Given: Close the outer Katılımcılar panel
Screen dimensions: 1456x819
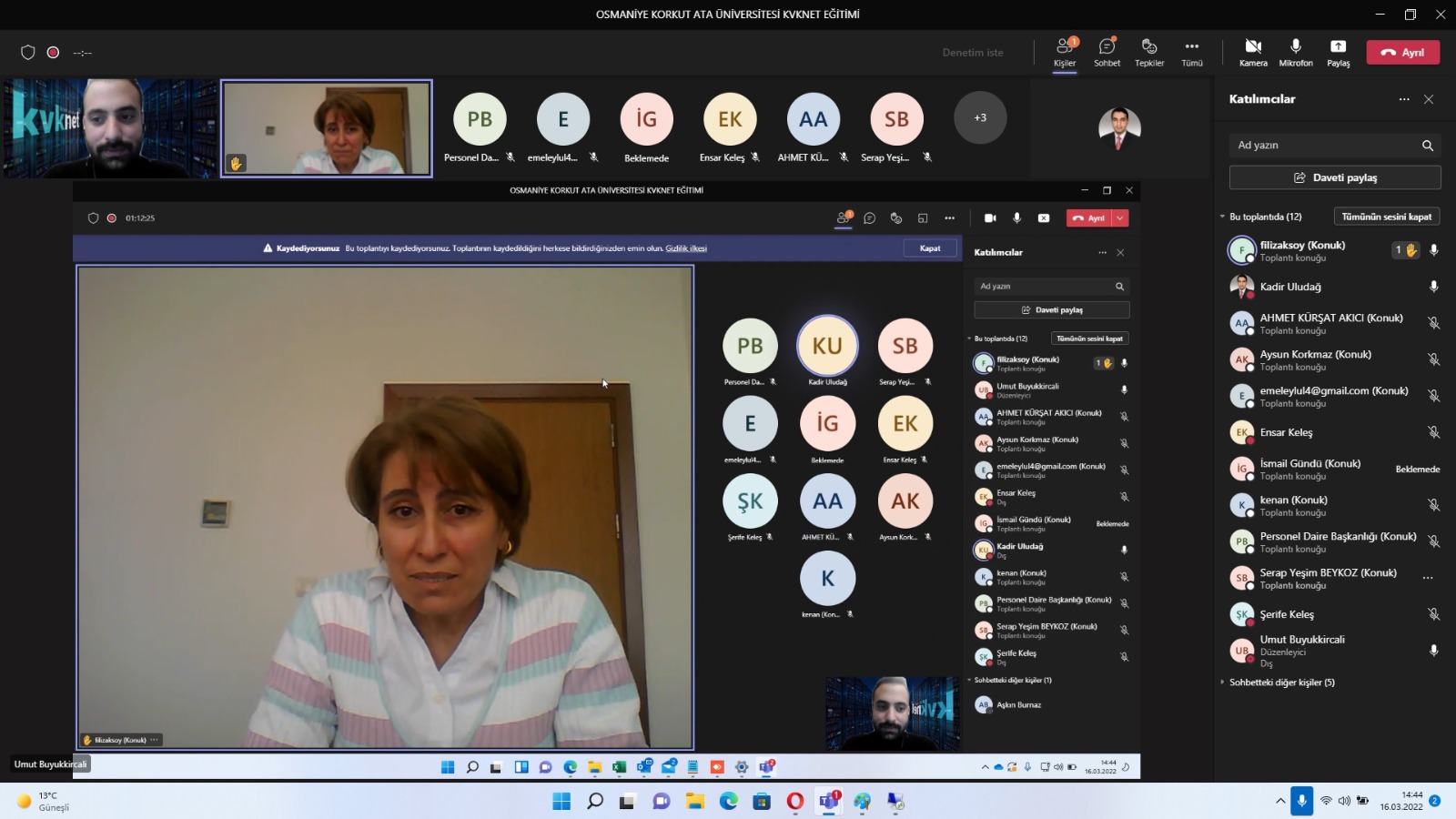Looking at the screenshot, I should [x=1429, y=99].
